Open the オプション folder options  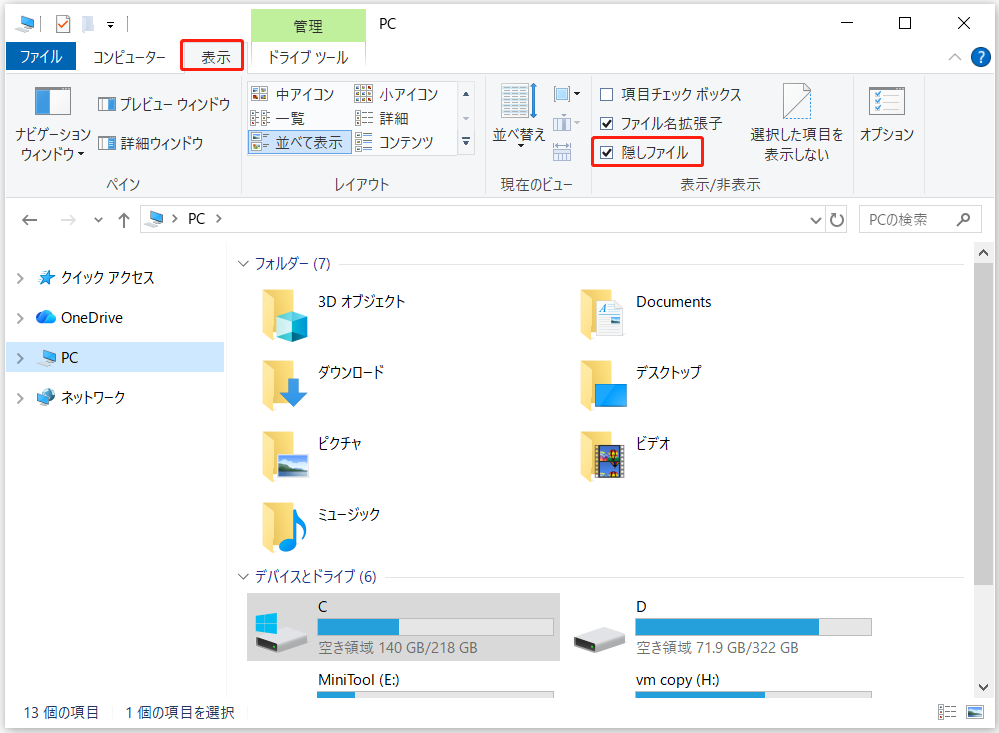(x=887, y=115)
